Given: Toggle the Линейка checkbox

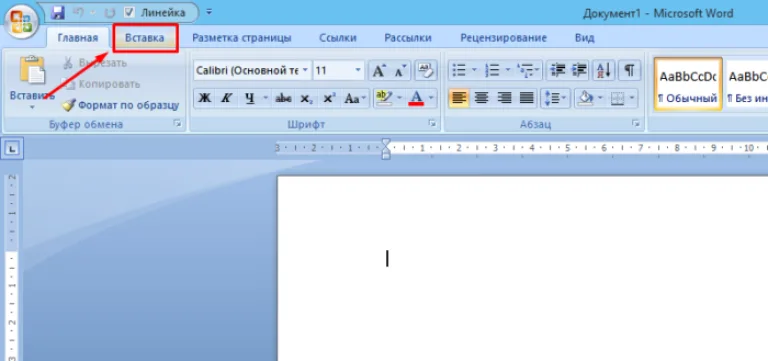Looking at the screenshot, I should [x=129, y=13].
